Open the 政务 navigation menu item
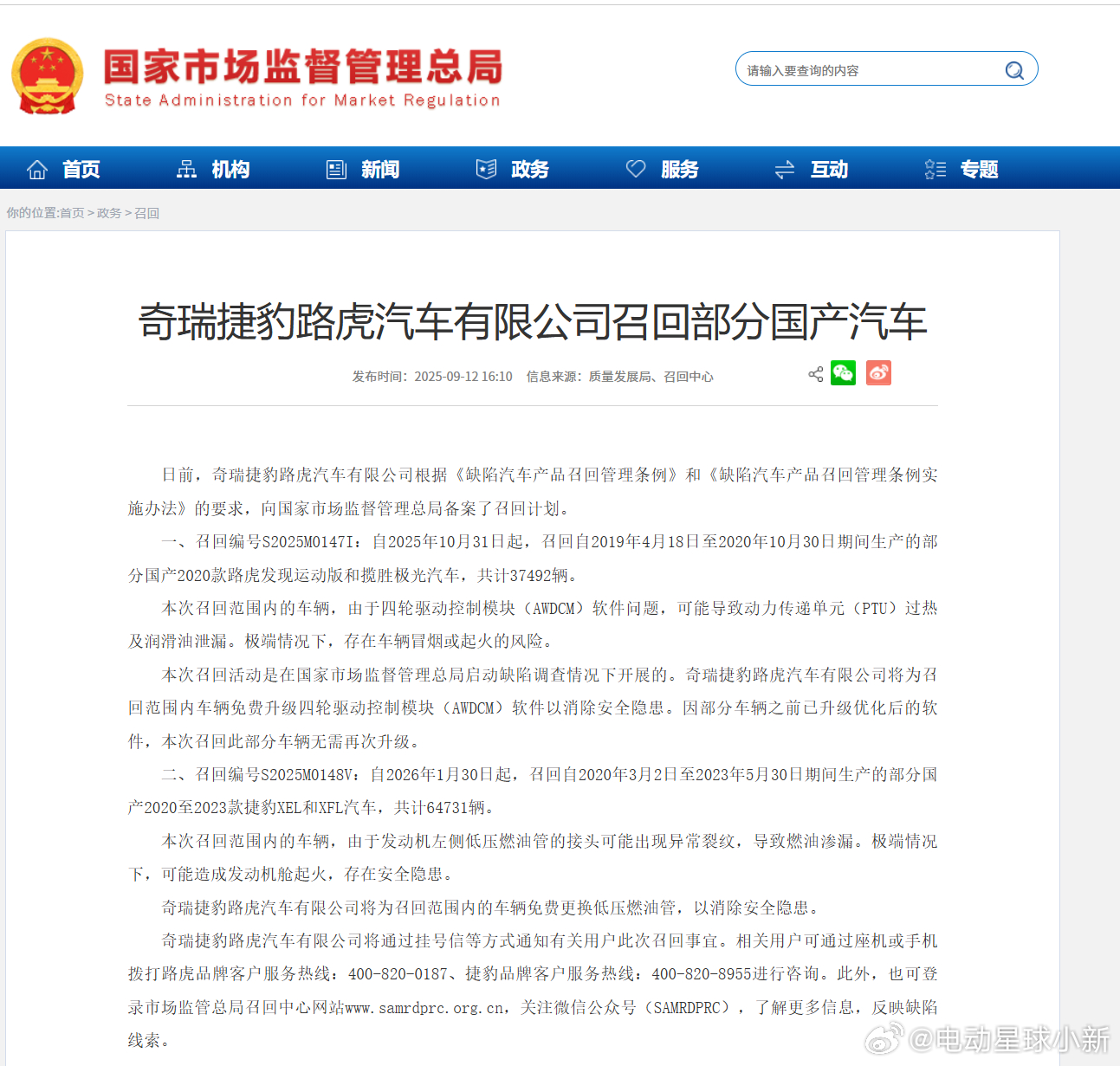 [x=530, y=170]
